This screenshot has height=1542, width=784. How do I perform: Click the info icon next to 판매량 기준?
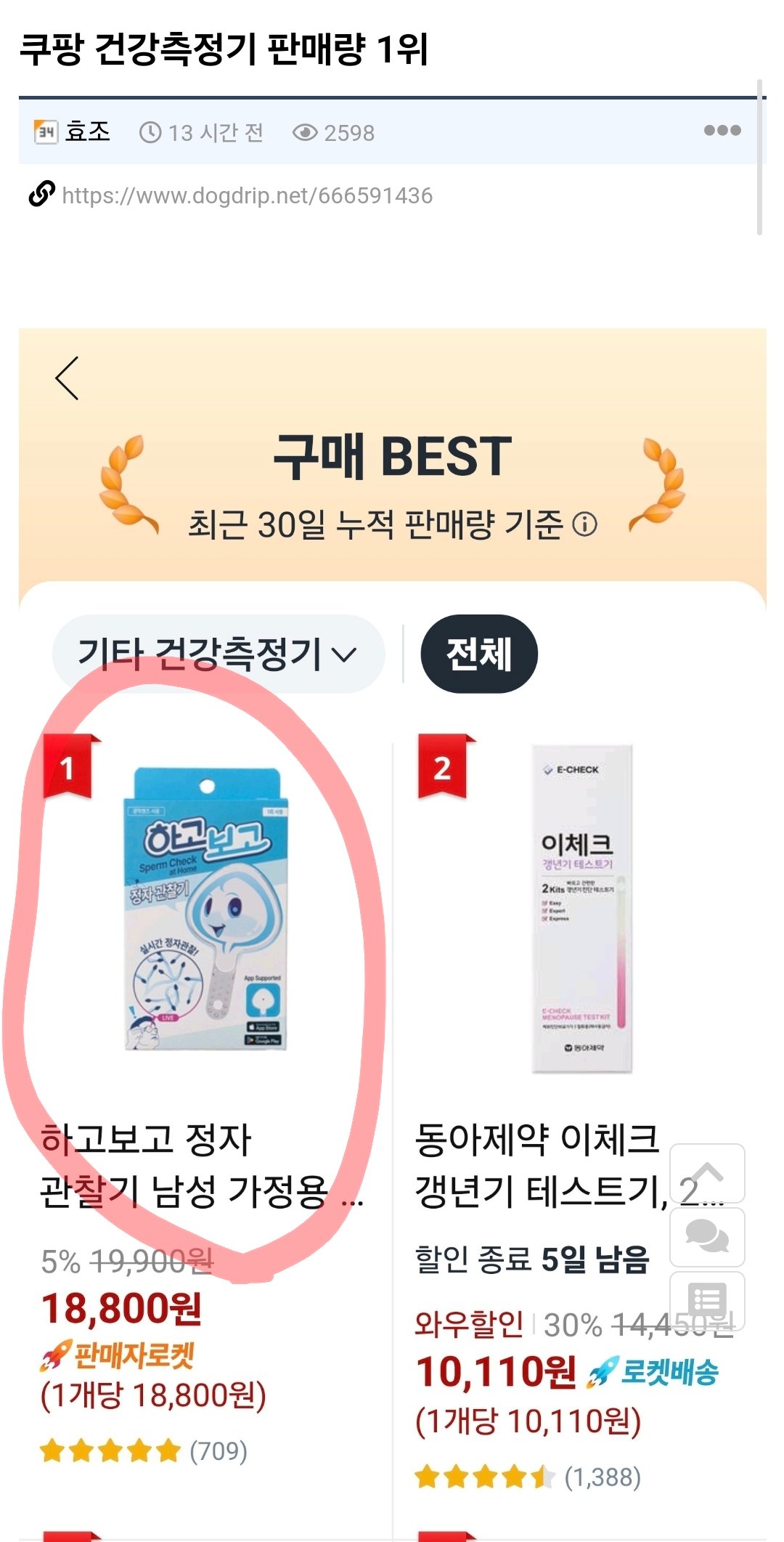tap(584, 524)
